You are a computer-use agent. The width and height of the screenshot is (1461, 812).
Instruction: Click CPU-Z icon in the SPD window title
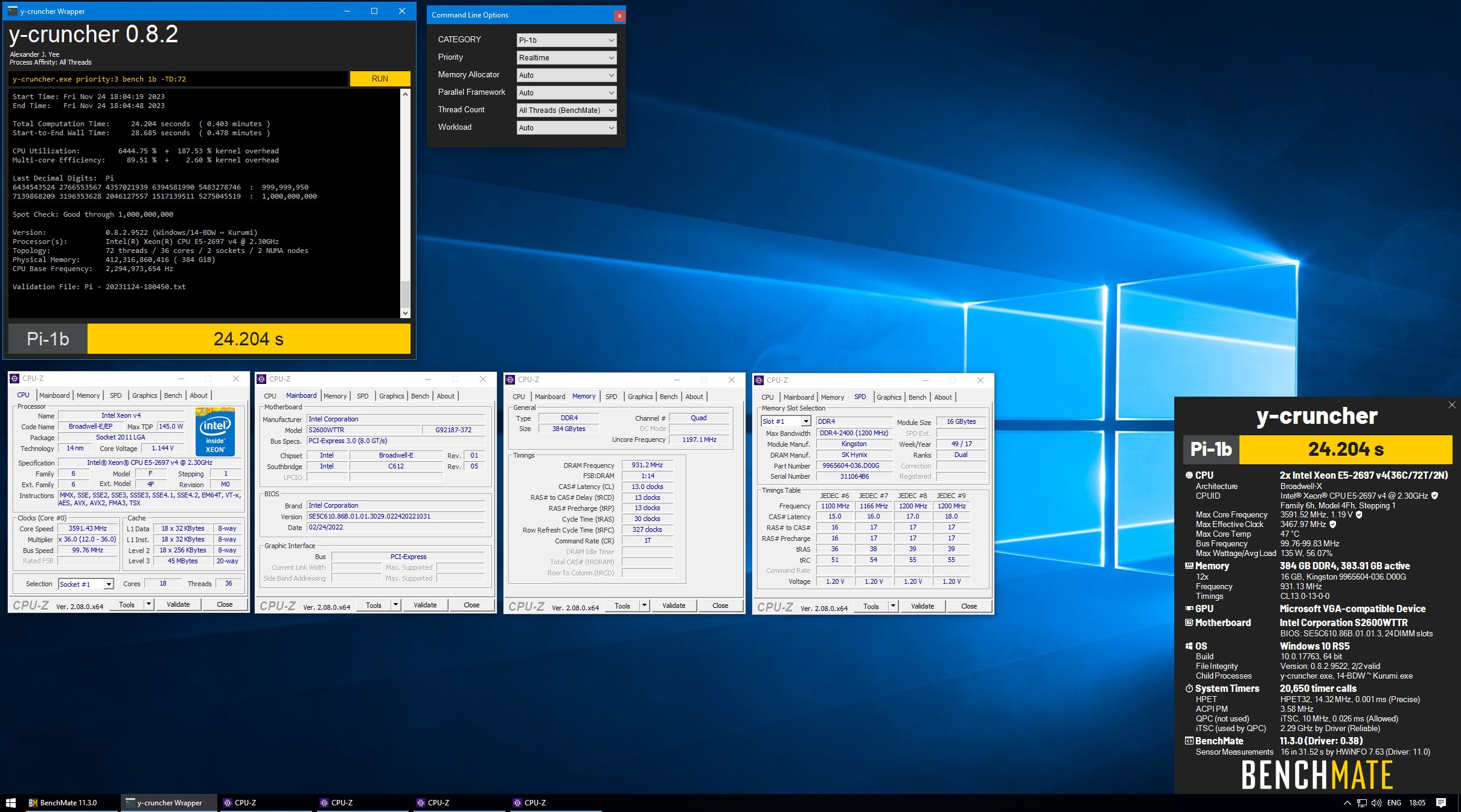click(x=759, y=380)
